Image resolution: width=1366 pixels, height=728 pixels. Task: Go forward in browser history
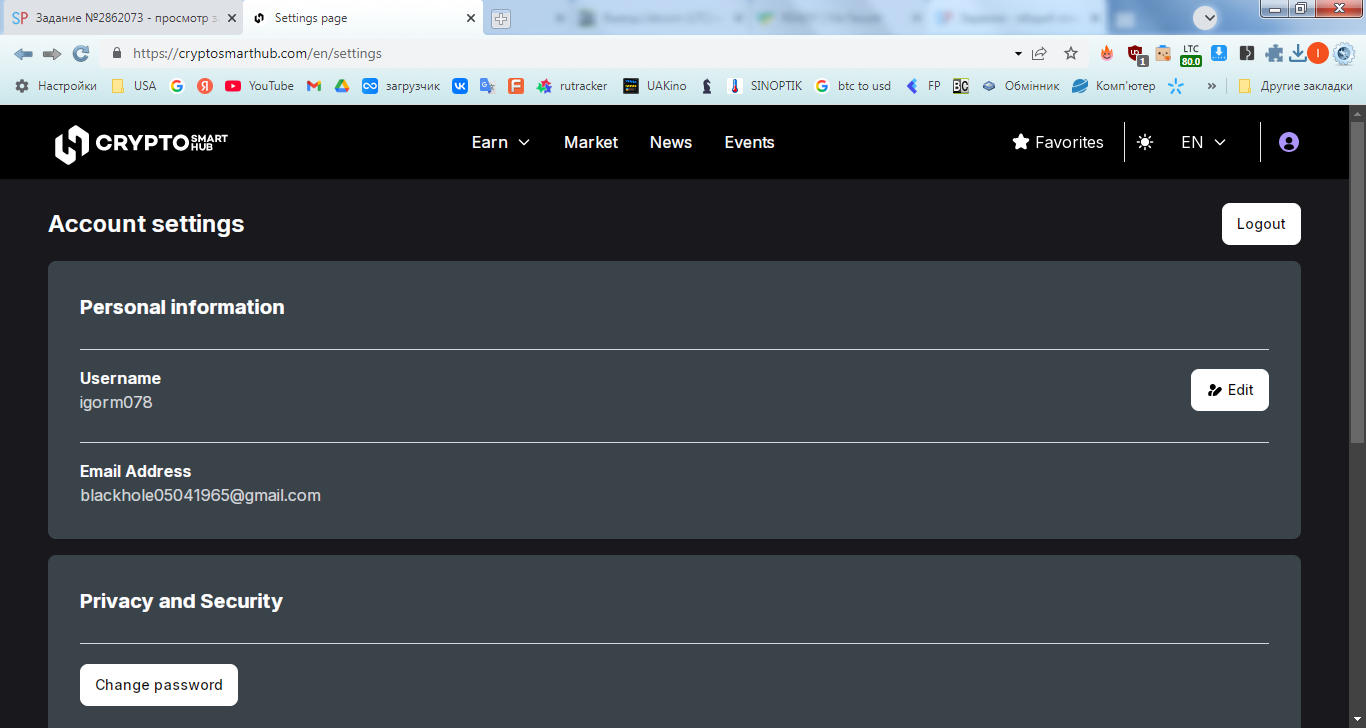pyautogui.click(x=52, y=53)
